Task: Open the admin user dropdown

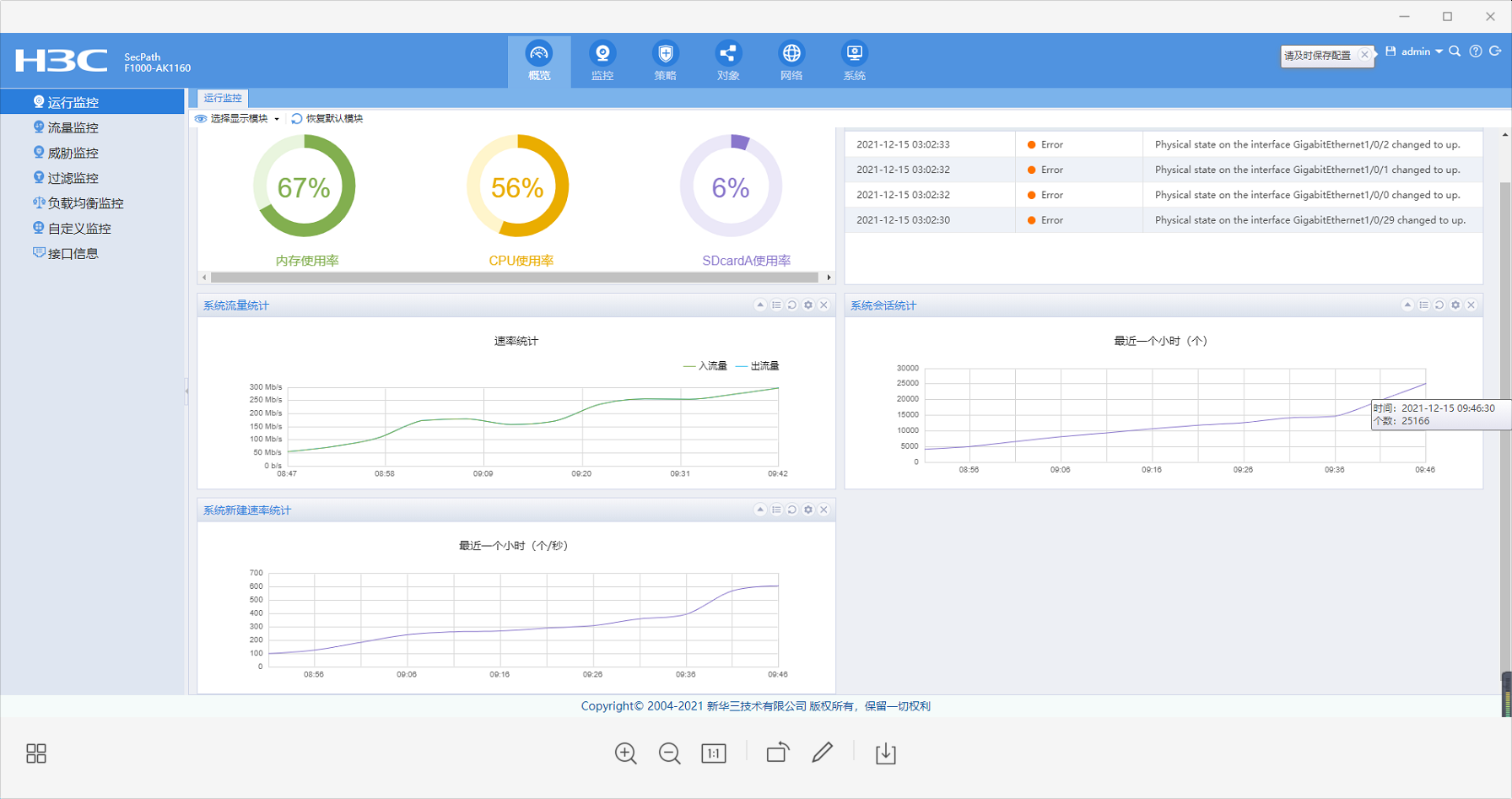Action: (x=1421, y=51)
